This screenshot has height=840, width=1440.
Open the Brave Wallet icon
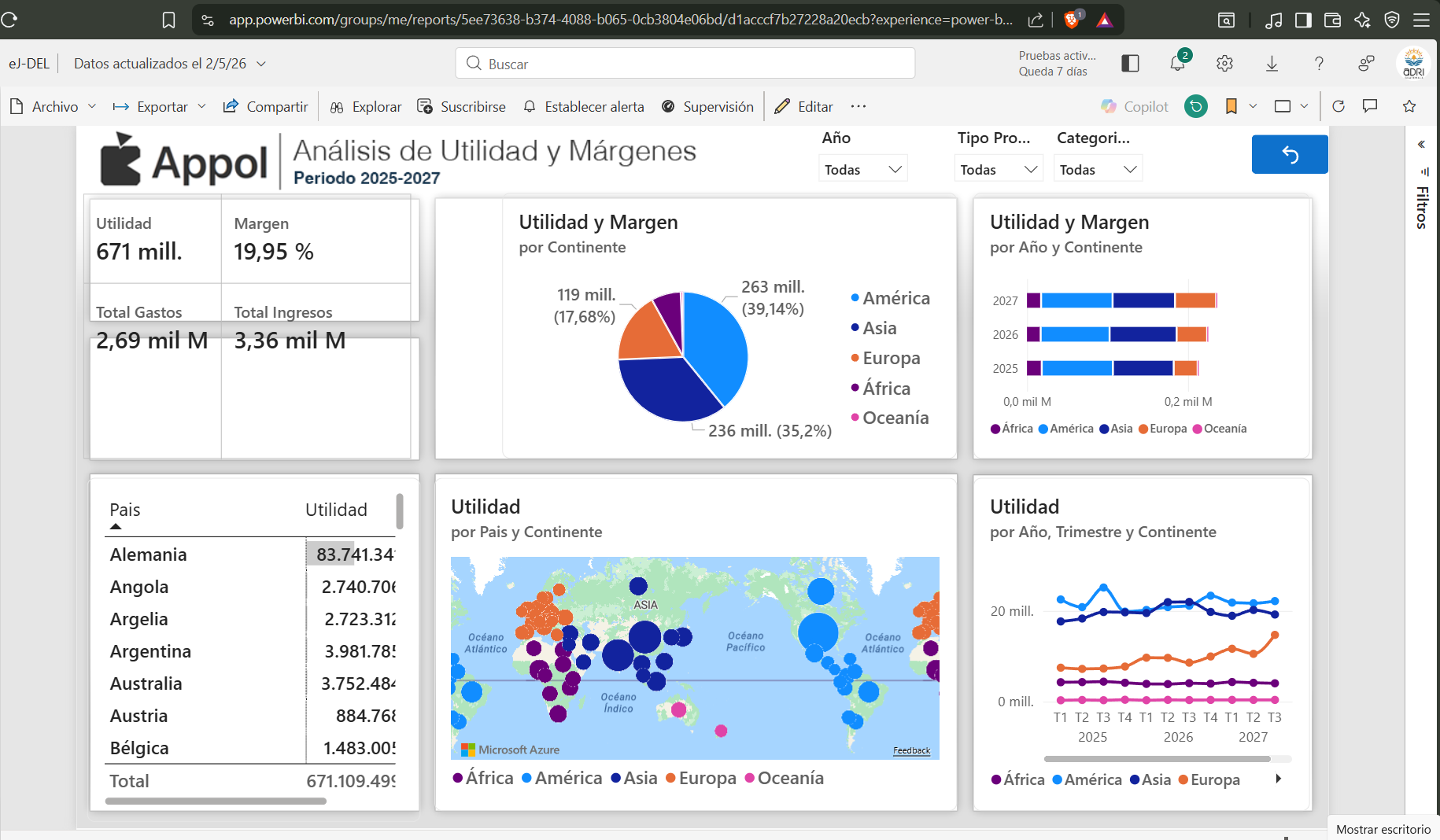[1332, 20]
